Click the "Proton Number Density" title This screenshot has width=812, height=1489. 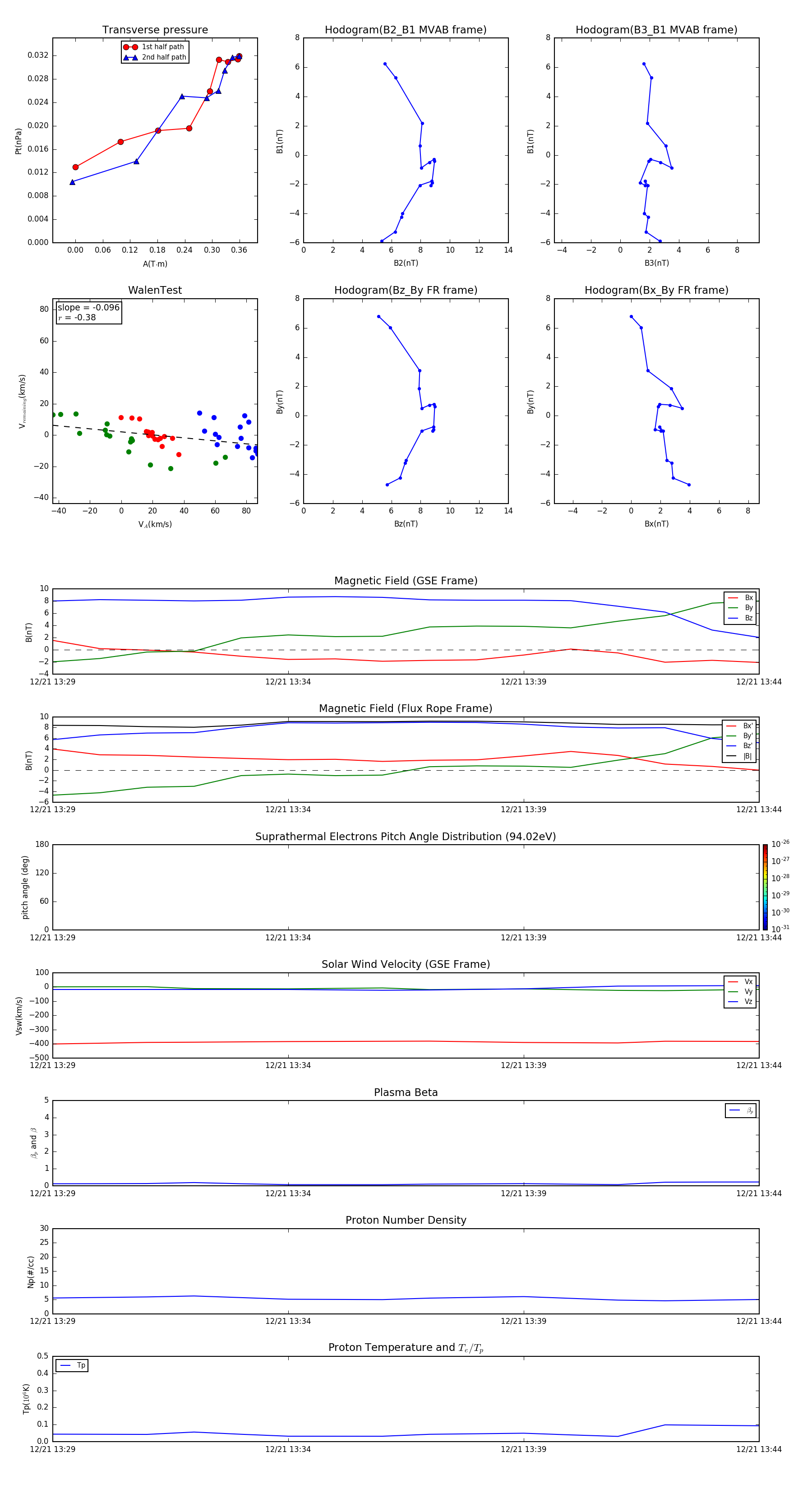pyautogui.click(x=406, y=1220)
